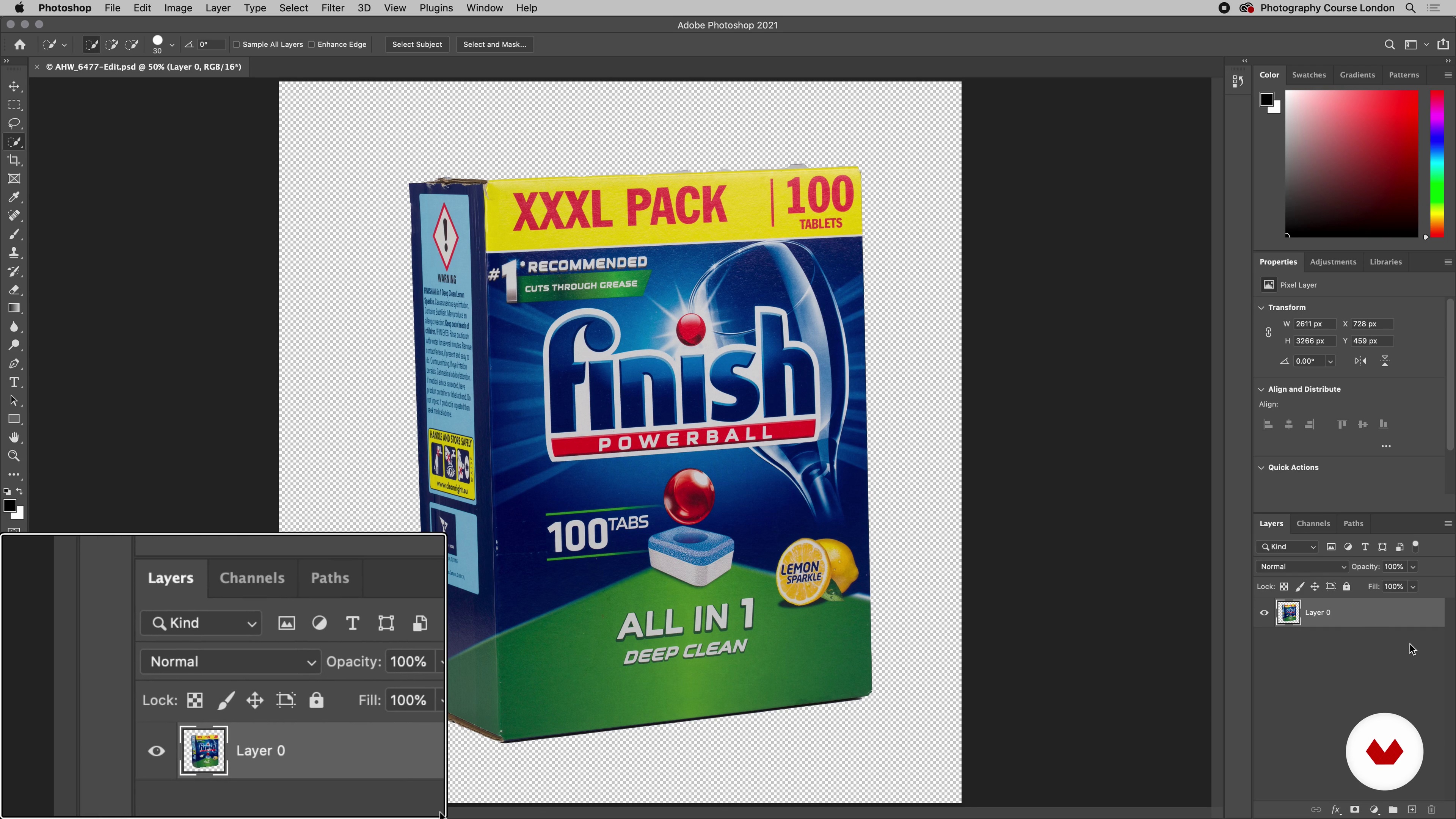The height and width of the screenshot is (819, 1456).
Task: Select the Zoom tool
Action: coord(14,456)
